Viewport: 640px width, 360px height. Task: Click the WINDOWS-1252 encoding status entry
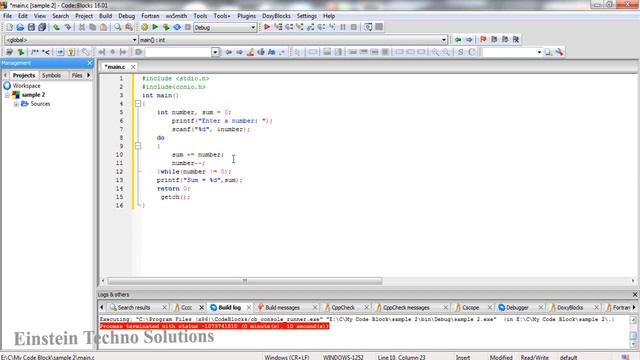(x=343, y=357)
